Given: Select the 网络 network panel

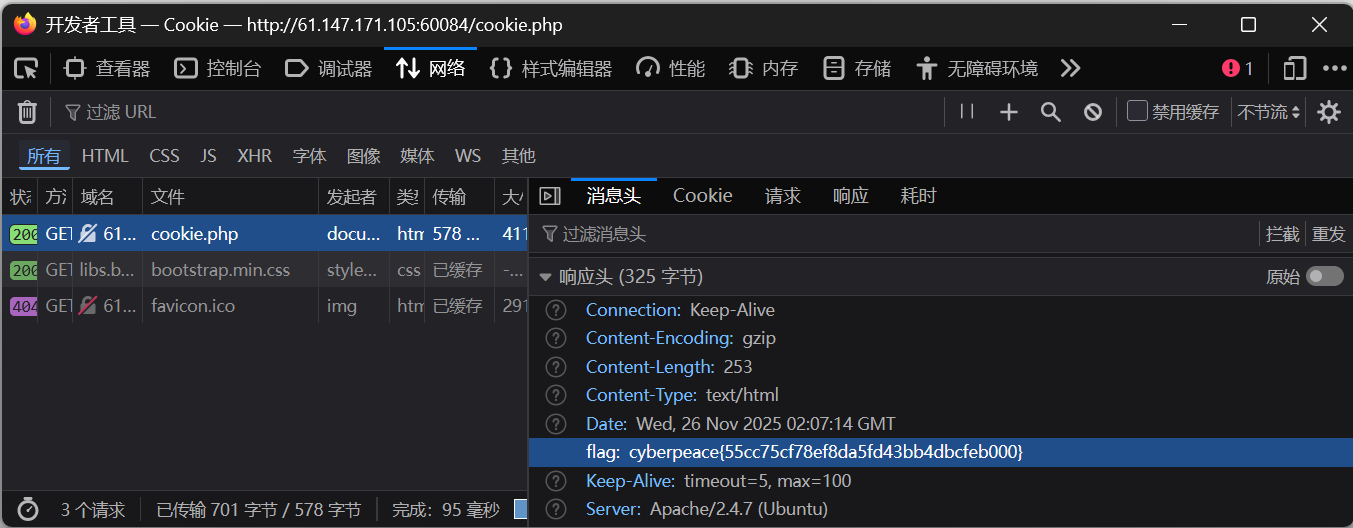Looking at the screenshot, I should [431, 68].
